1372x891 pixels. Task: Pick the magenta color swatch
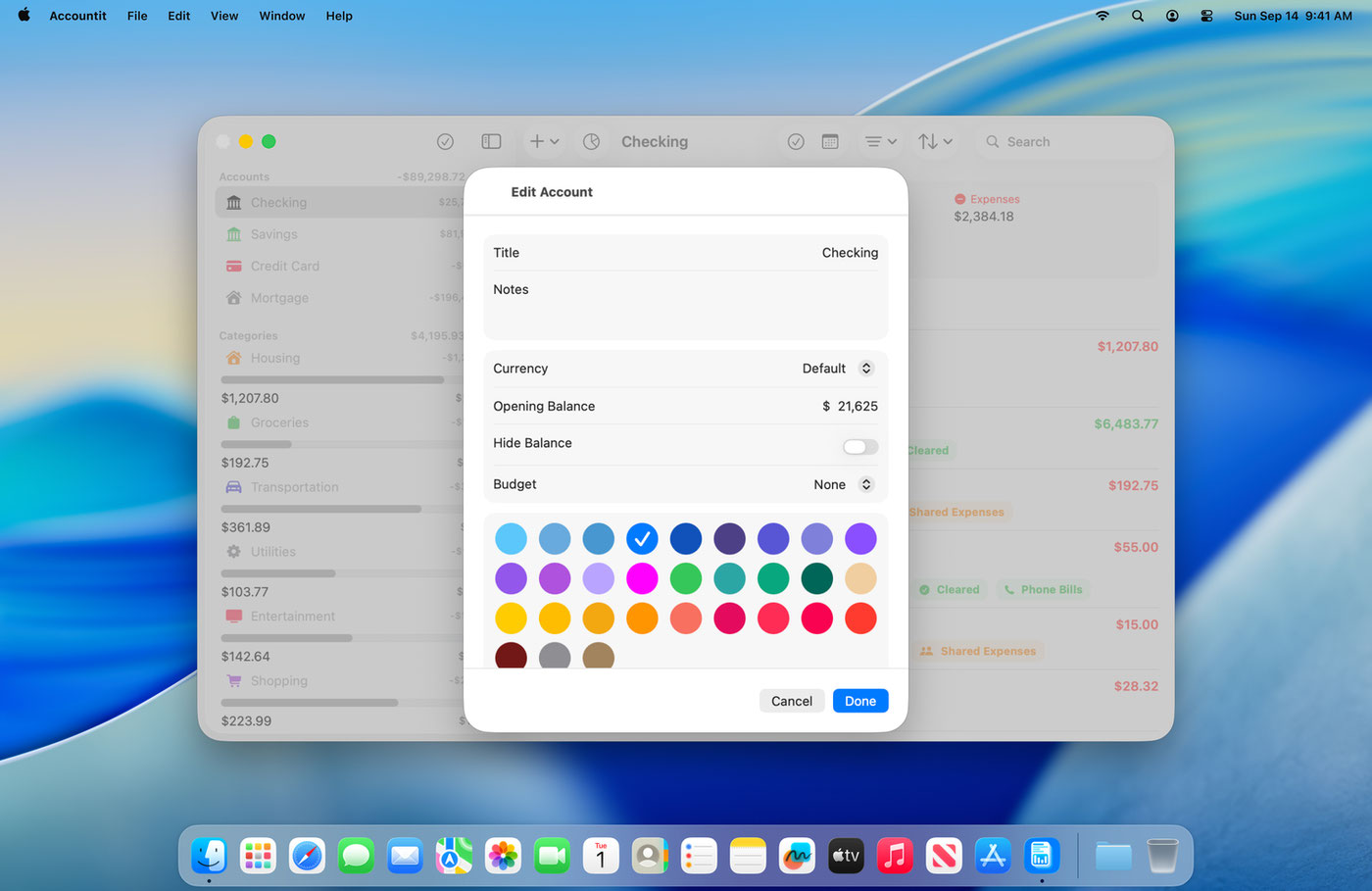coord(642,578)
